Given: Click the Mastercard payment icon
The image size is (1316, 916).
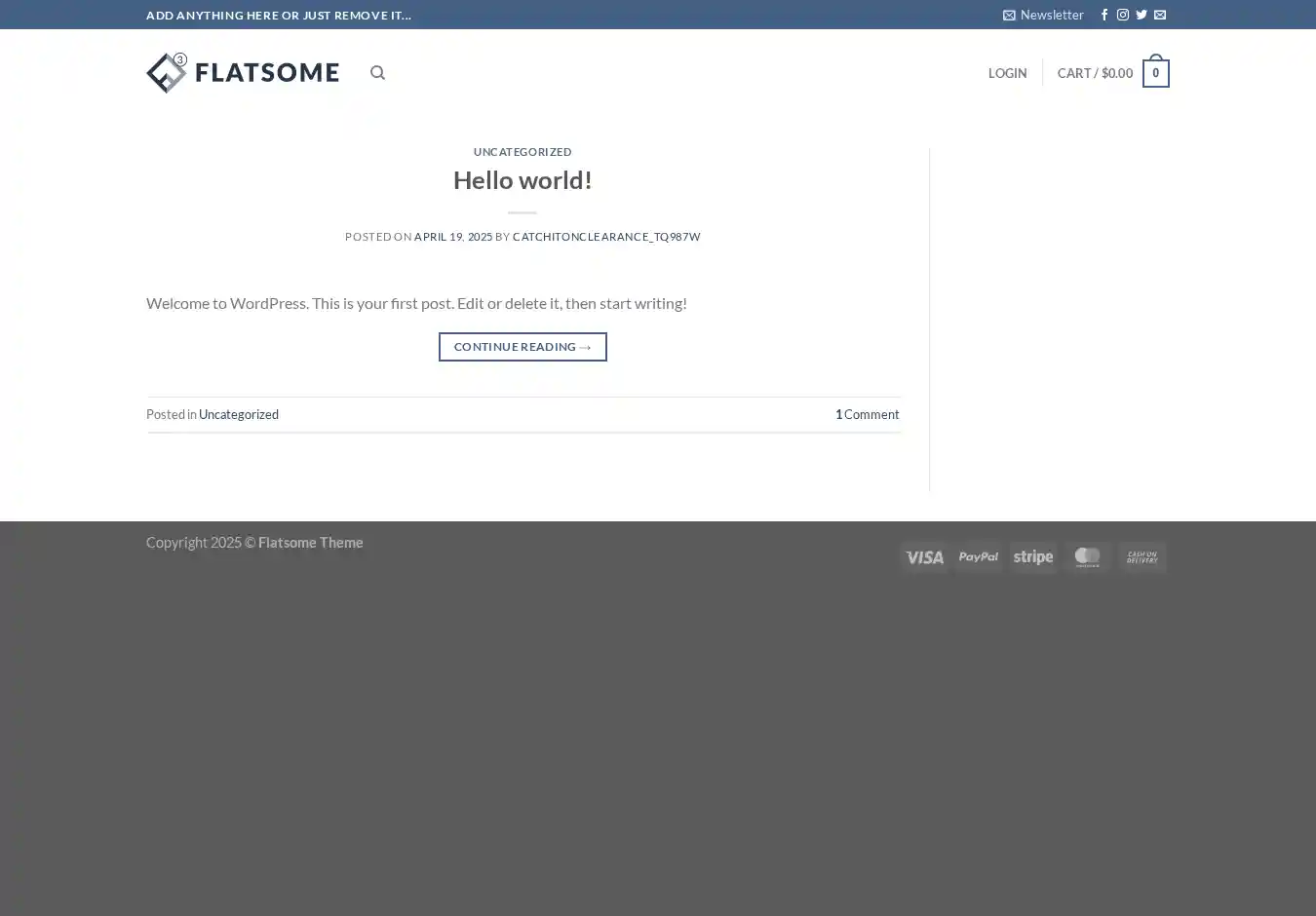Looking at the screenshot, I should [x=1087, y=557].
